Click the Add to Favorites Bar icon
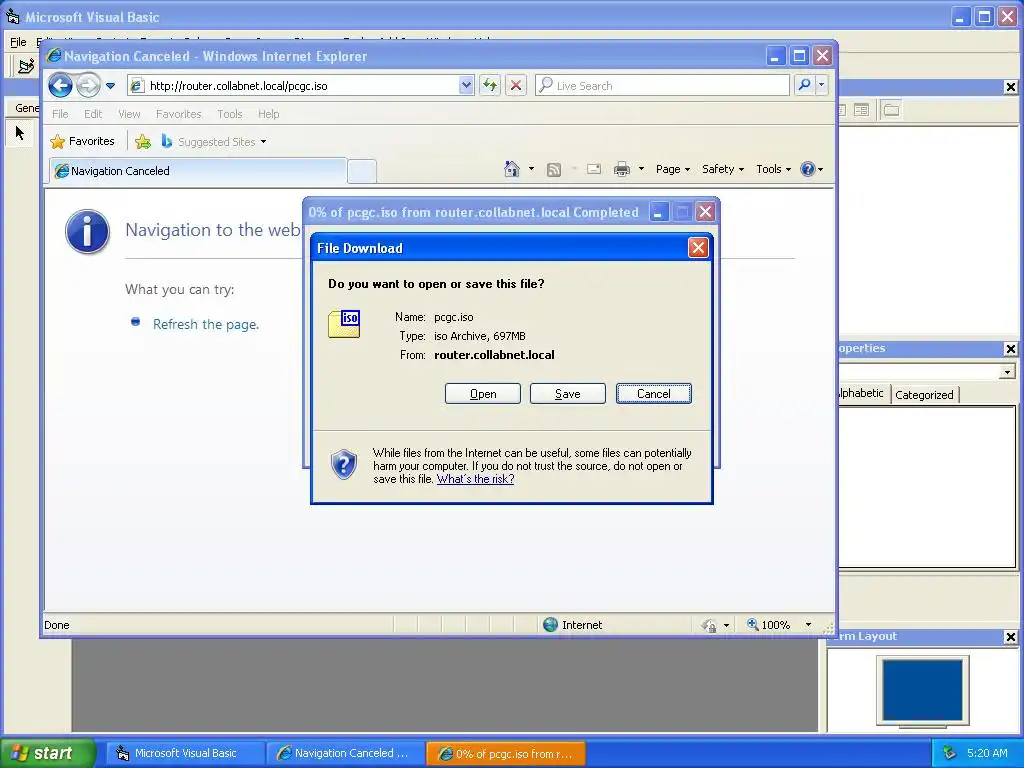This screenshot has height=768, width=1024. tap(143, 141)
